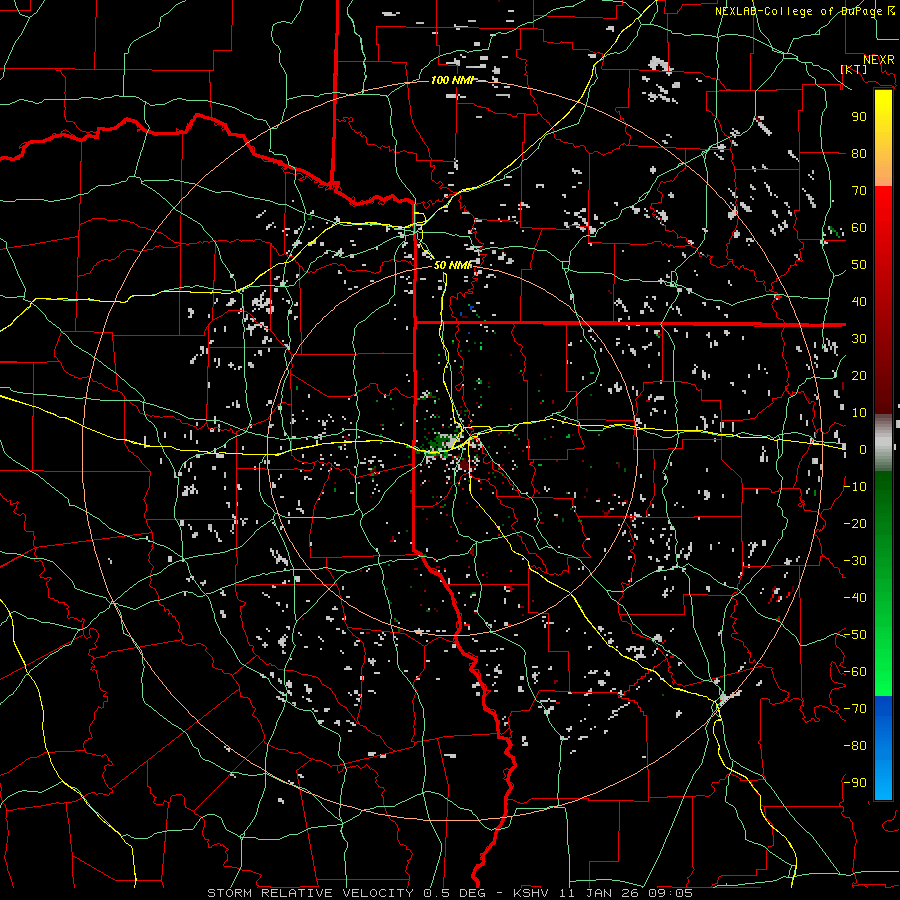Click the 90 value on the velocity scale

(x=859, y=117)
